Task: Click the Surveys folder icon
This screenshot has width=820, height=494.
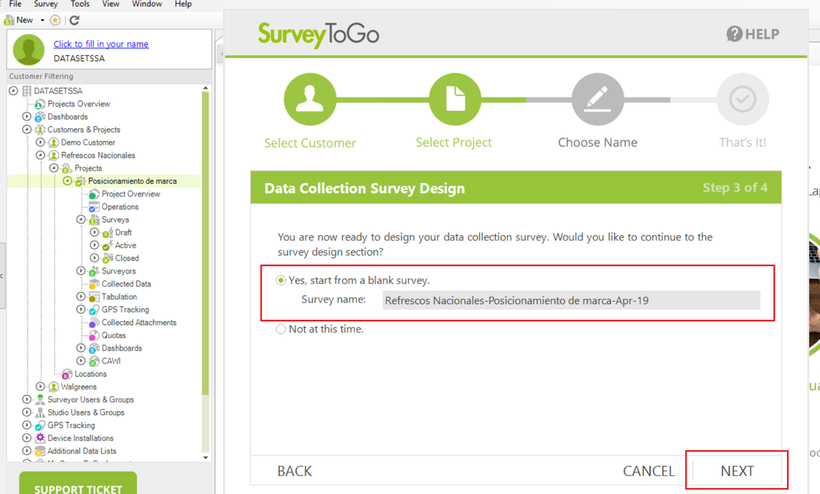Action: [x=94, y=220]
